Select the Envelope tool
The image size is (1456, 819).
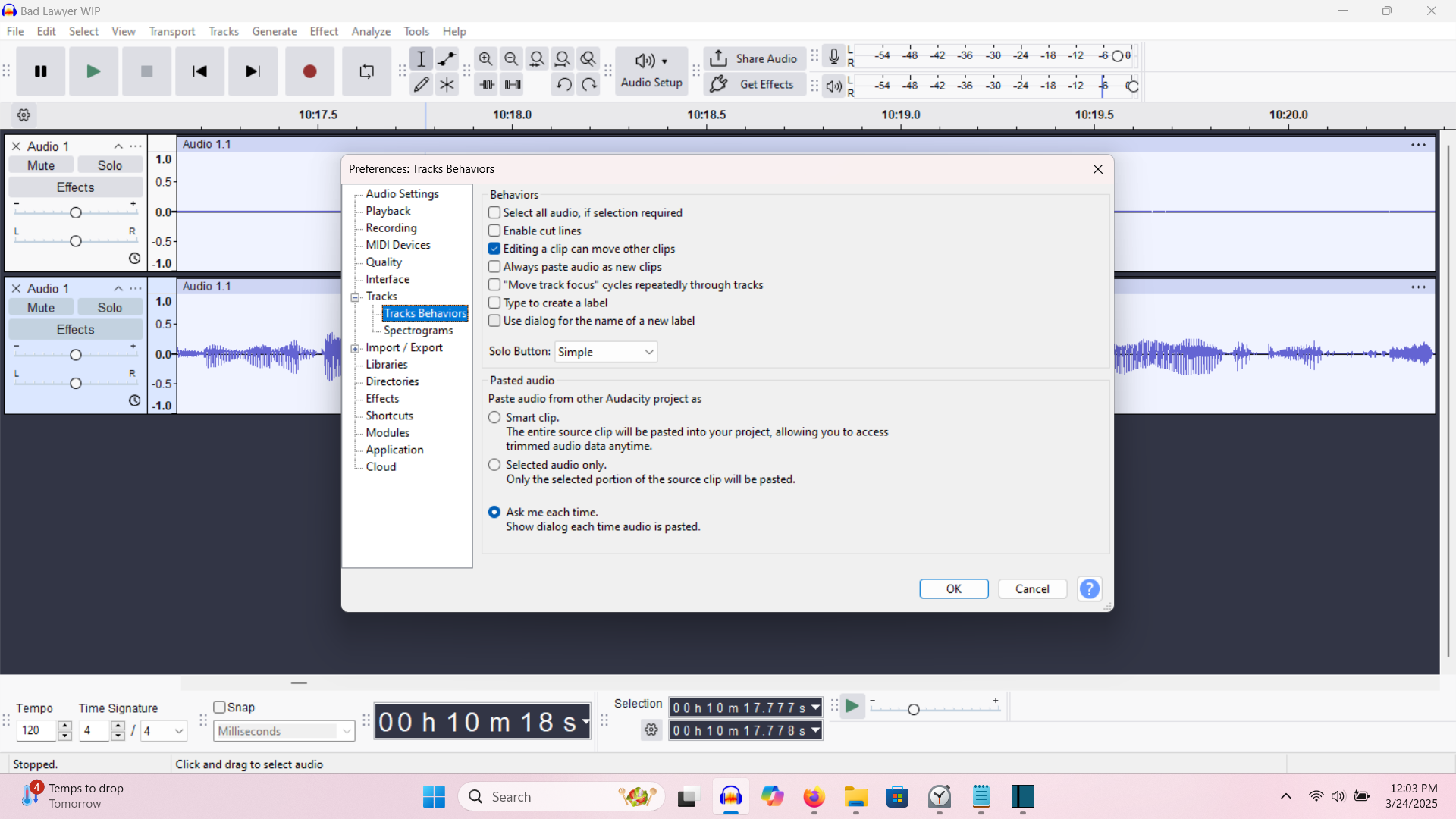[x=447, y=58]
